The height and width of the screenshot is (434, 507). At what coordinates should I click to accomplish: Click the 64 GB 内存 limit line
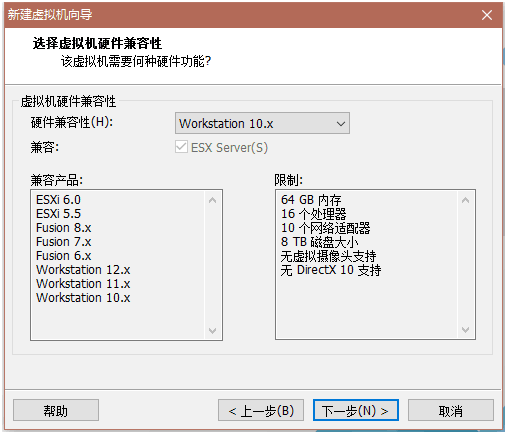(x=311, y=200)
